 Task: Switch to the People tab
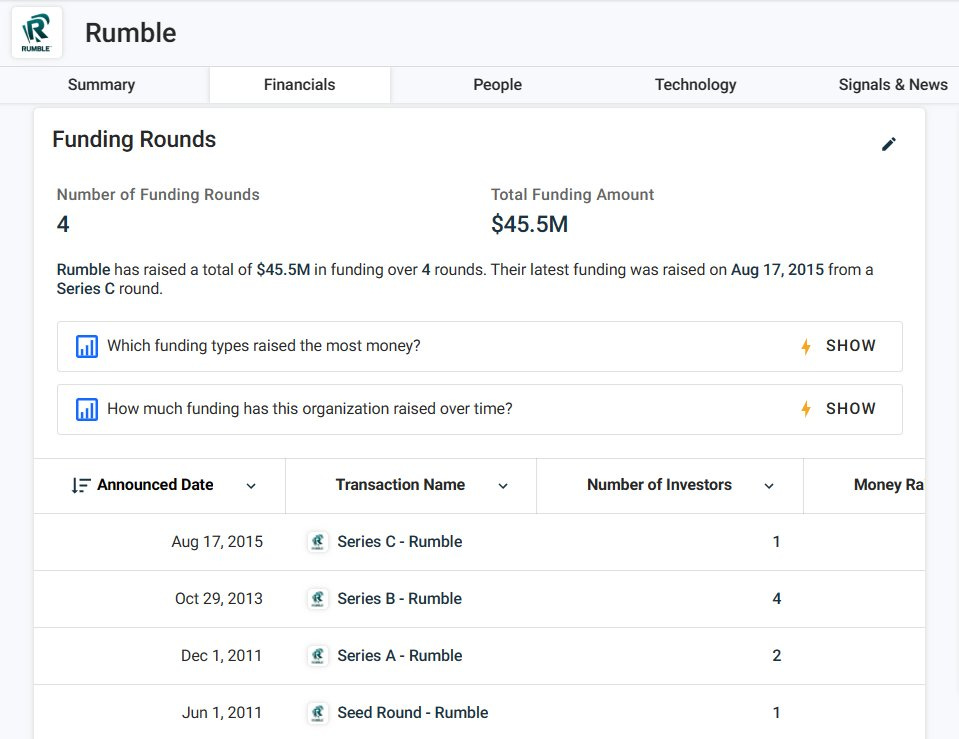(x=497, y=85)
